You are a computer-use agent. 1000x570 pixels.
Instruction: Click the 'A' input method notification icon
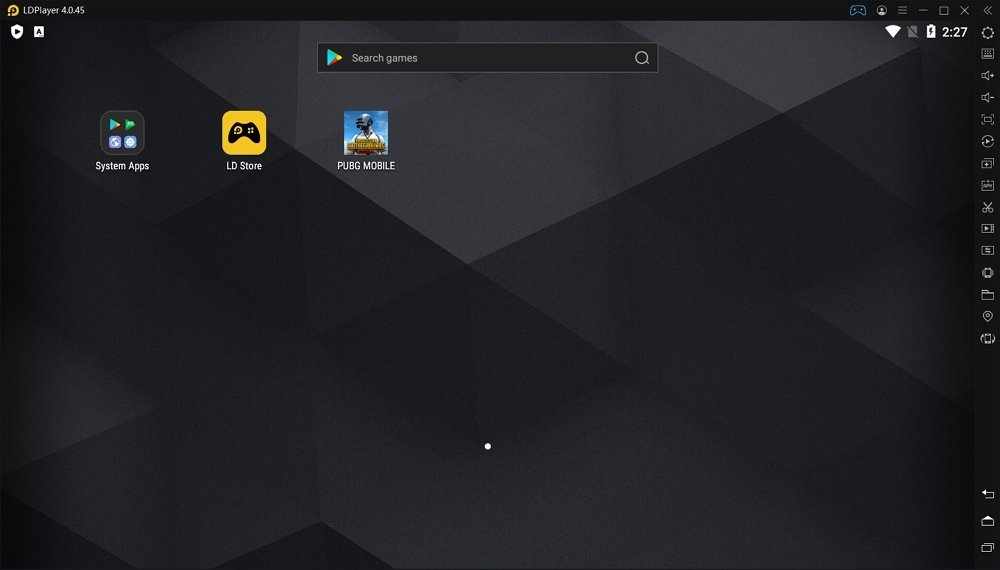coord(39,32)
